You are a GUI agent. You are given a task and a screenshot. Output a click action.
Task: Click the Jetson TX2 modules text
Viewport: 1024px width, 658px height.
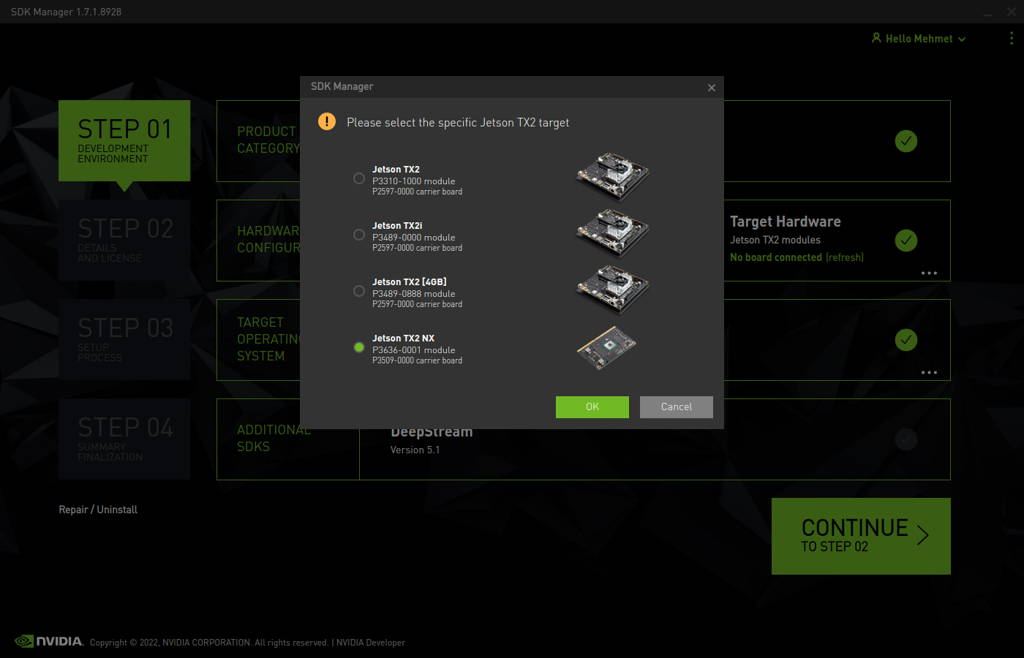pos(775,240)
